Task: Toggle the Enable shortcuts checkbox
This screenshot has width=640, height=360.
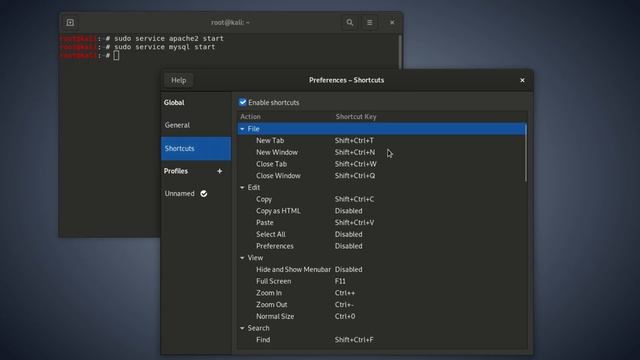Action: [243, 102]
